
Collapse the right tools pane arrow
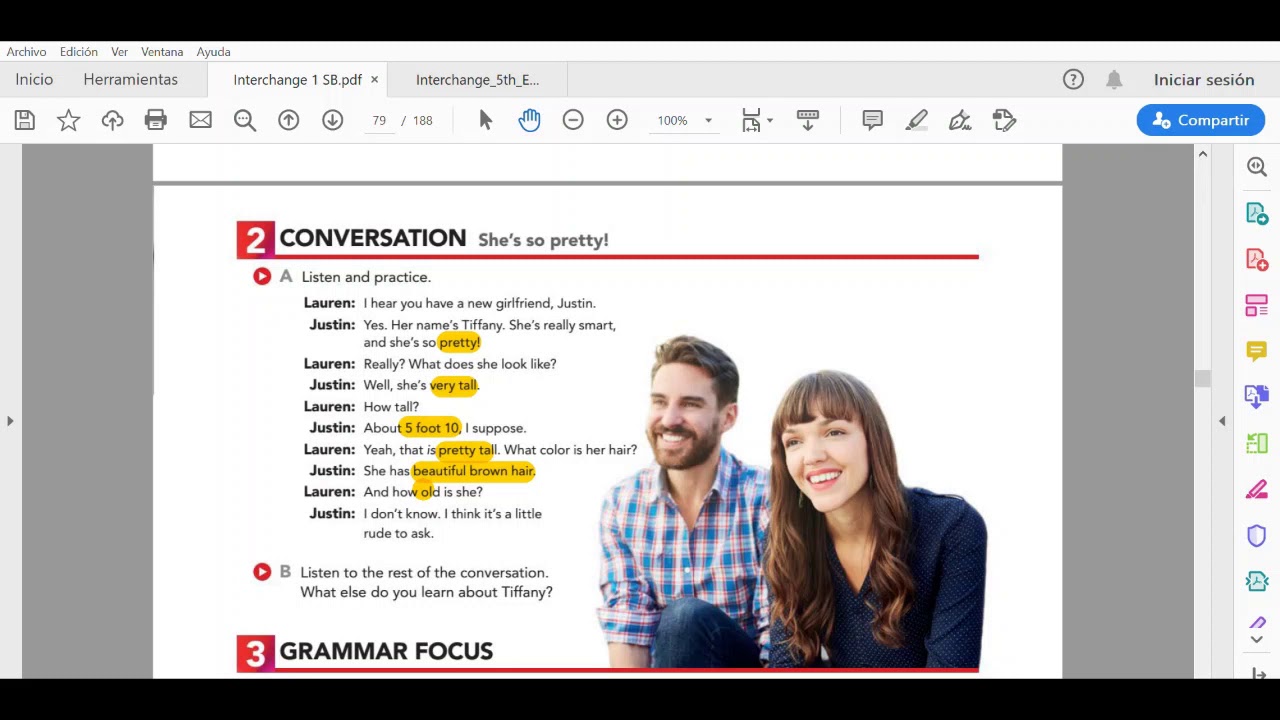[1222, 421]
